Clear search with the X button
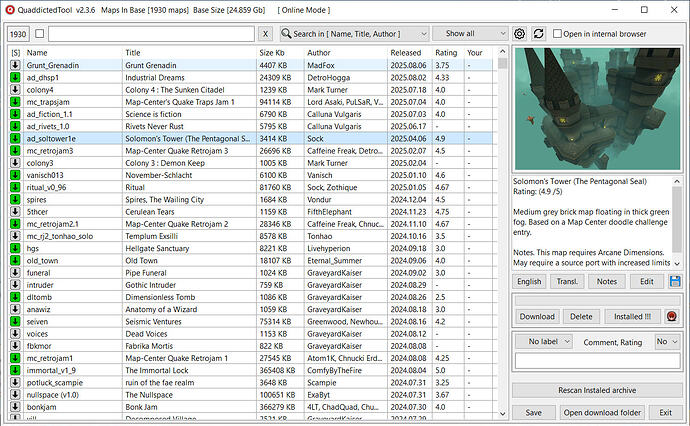This screenshot has height=426, width=690. pyautogui.click(x=265, y=34)
